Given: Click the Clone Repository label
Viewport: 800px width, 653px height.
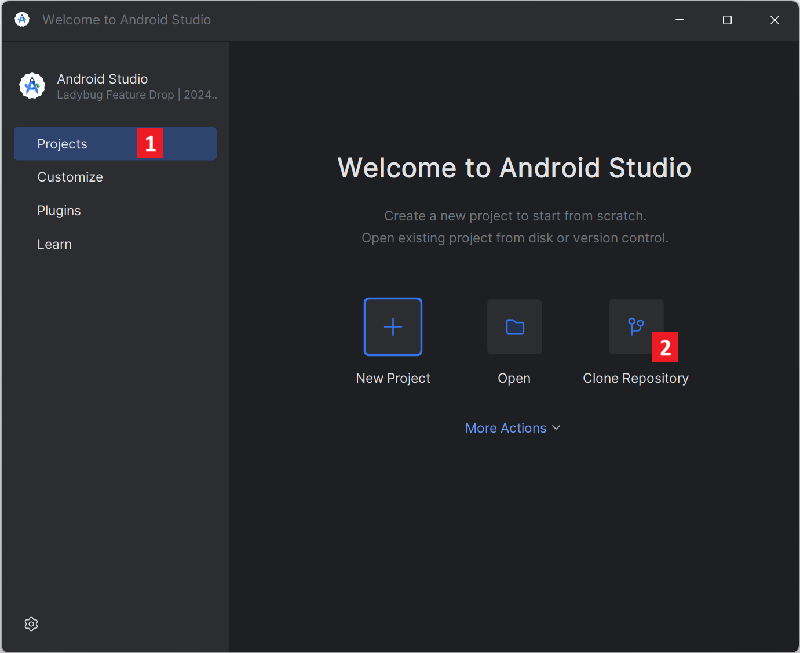Looking at the screenshot, I should point(636,379).
